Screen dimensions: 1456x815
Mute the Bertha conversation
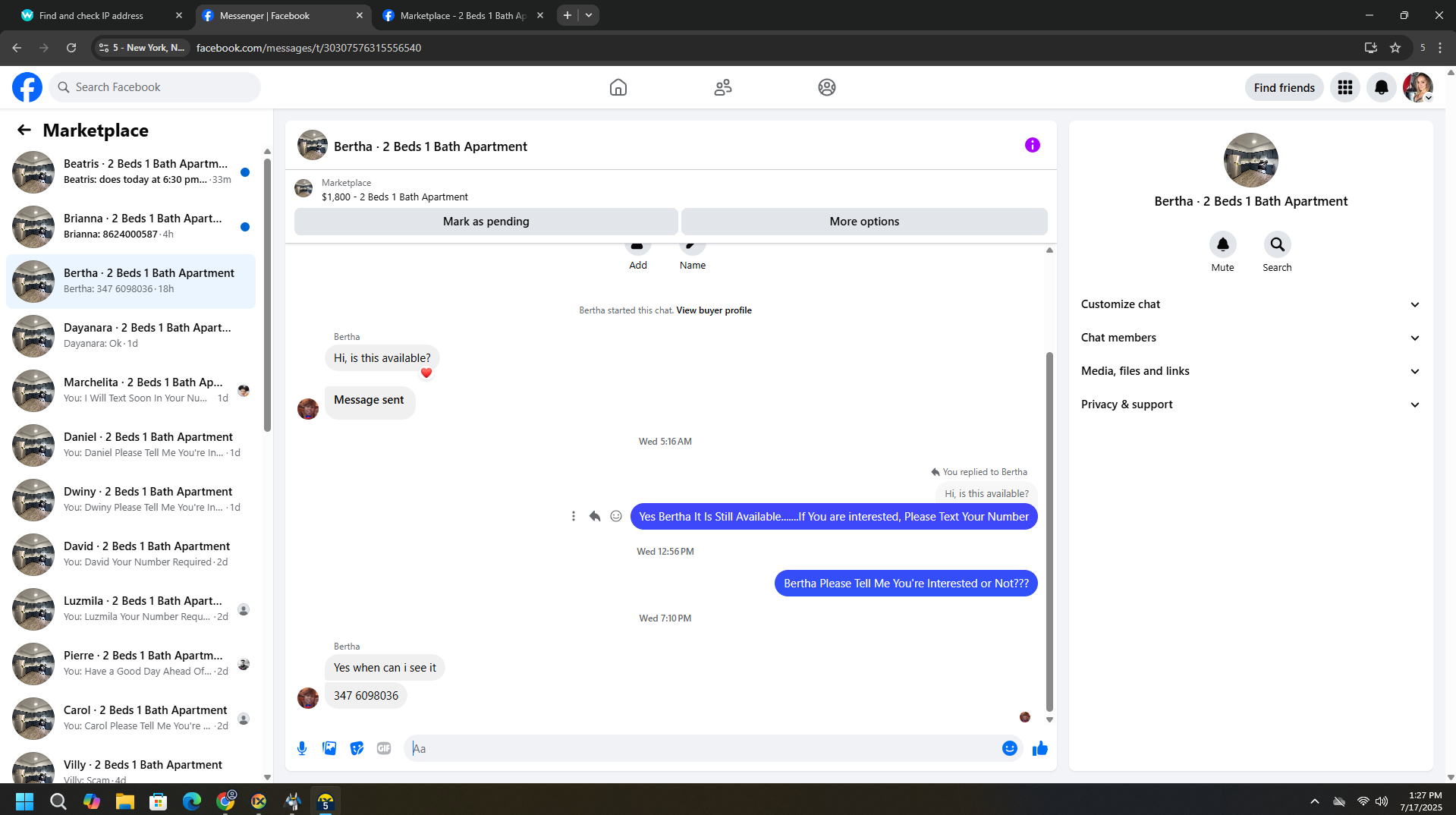(x=1223, y=244)
